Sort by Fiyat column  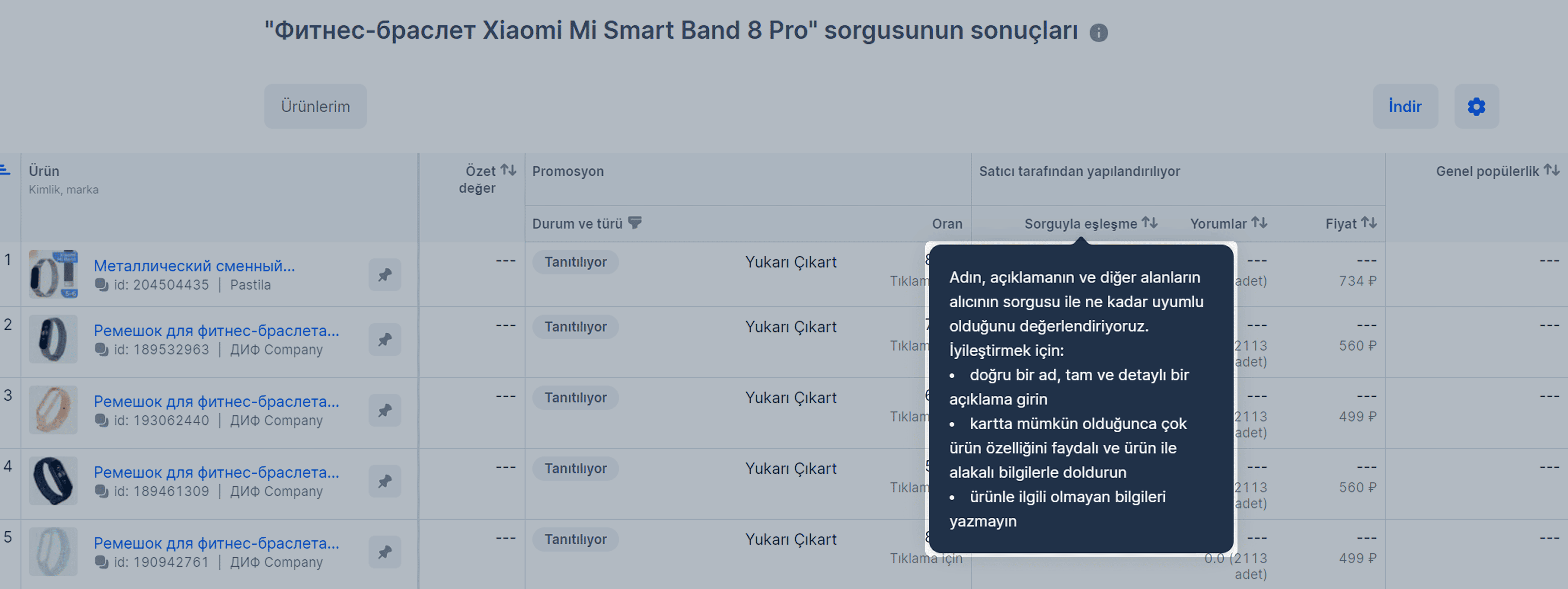coord(1369,223)
